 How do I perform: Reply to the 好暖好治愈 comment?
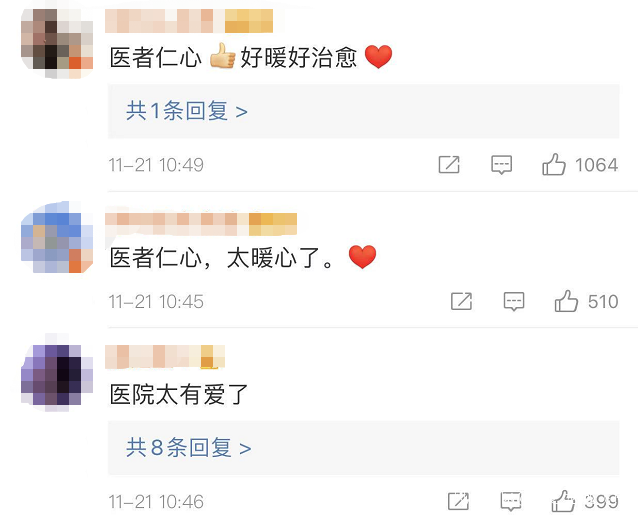(501, 165)
